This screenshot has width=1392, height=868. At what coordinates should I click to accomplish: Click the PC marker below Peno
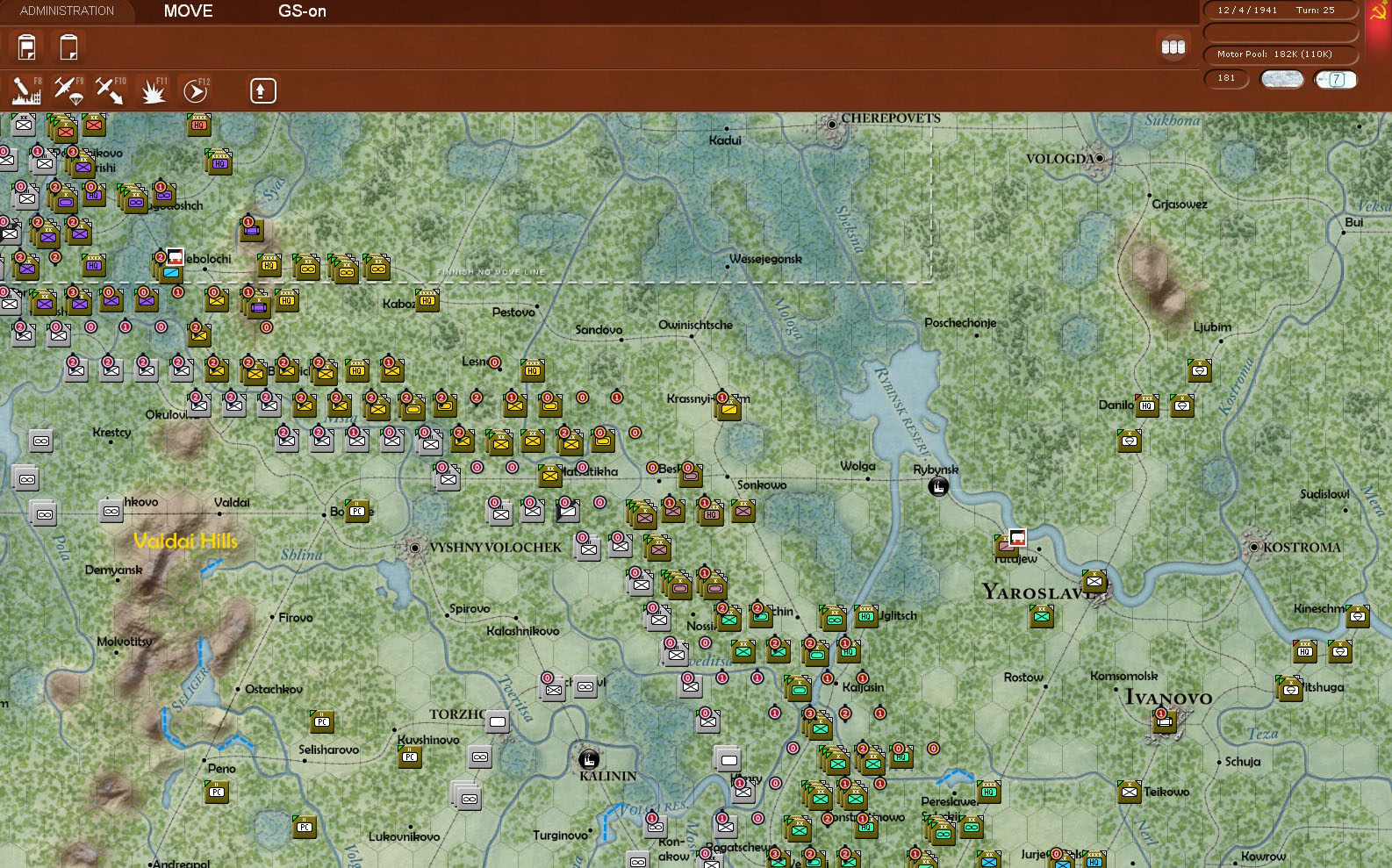[217, 792]
